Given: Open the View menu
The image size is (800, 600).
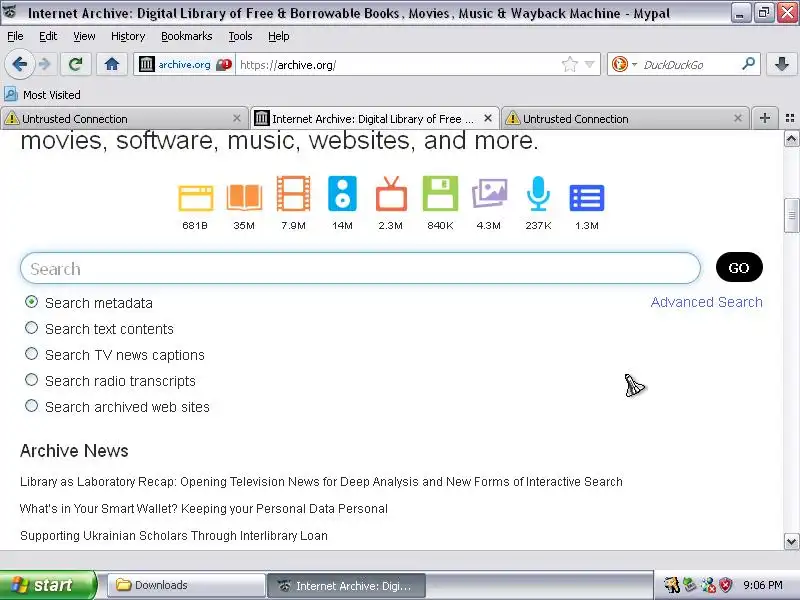Looking at the screenshot, I should pyautogui.click(x=84, y=36).
